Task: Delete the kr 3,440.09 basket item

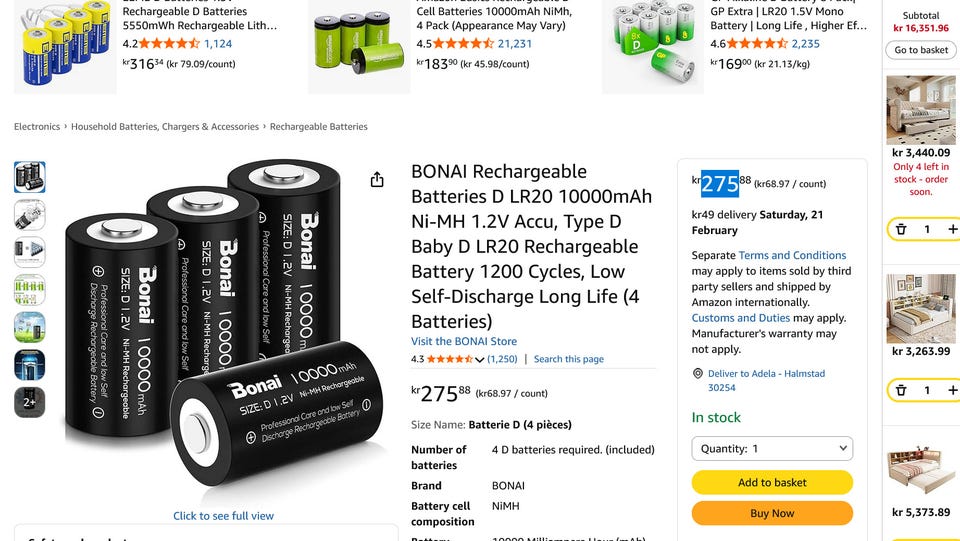Action: click(901, 230)
